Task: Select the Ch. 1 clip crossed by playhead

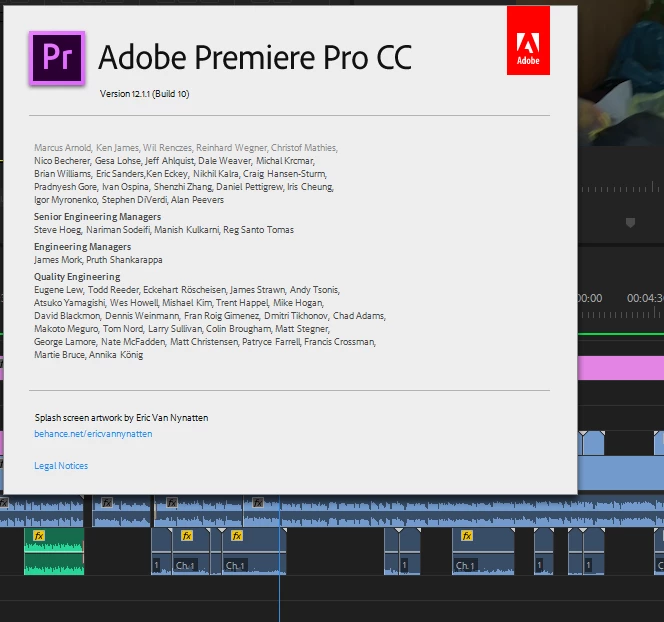Action: pos(253,551)
